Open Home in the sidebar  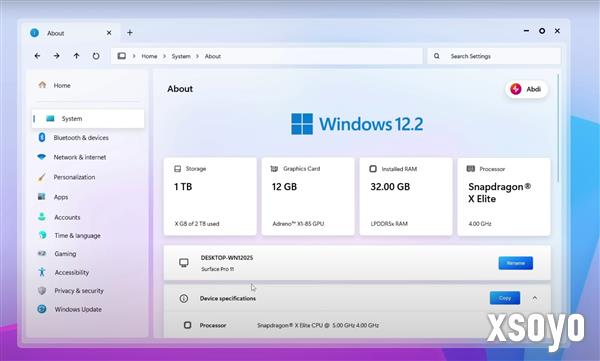[88, 85]
